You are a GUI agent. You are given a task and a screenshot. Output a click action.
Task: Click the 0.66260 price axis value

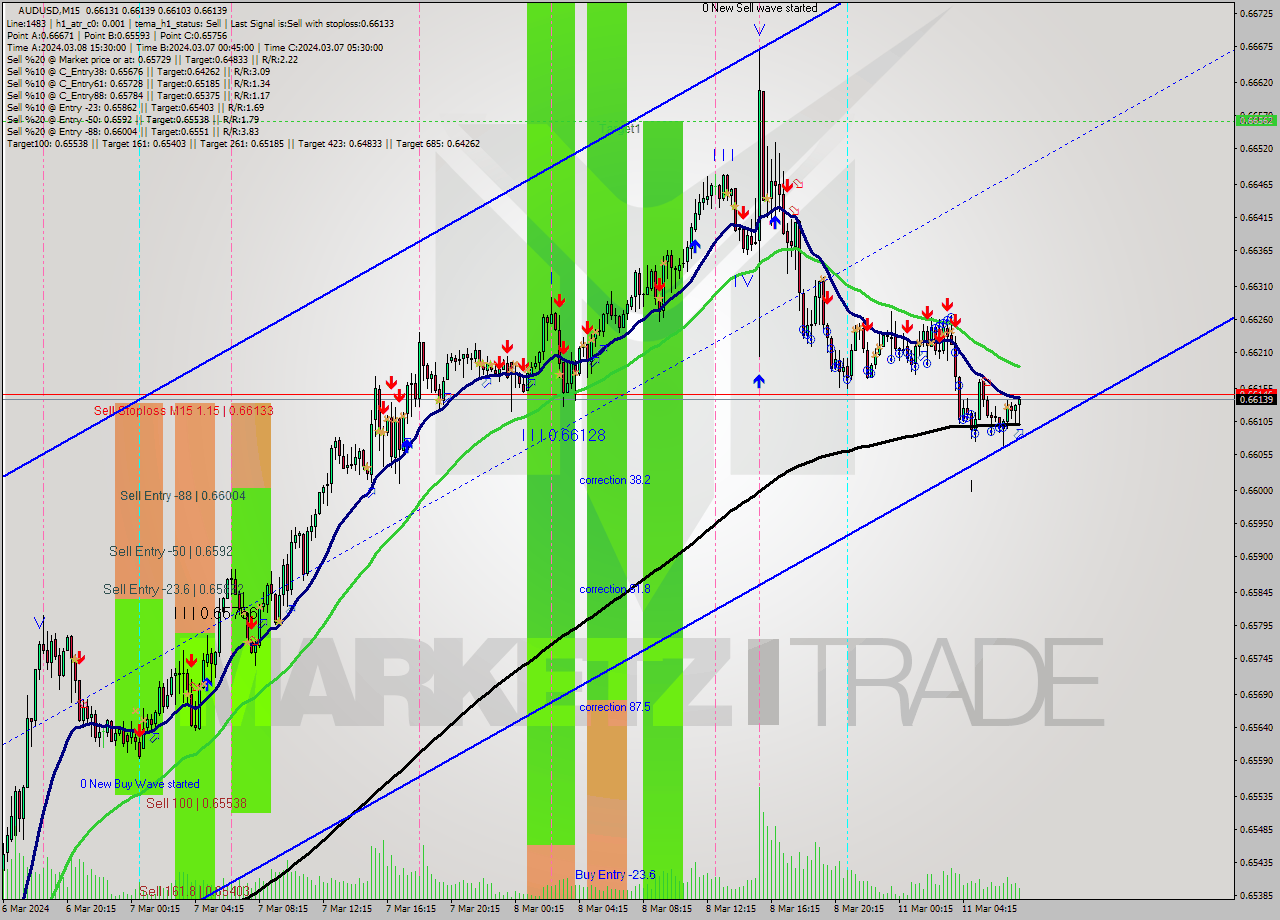[1256, 320]
